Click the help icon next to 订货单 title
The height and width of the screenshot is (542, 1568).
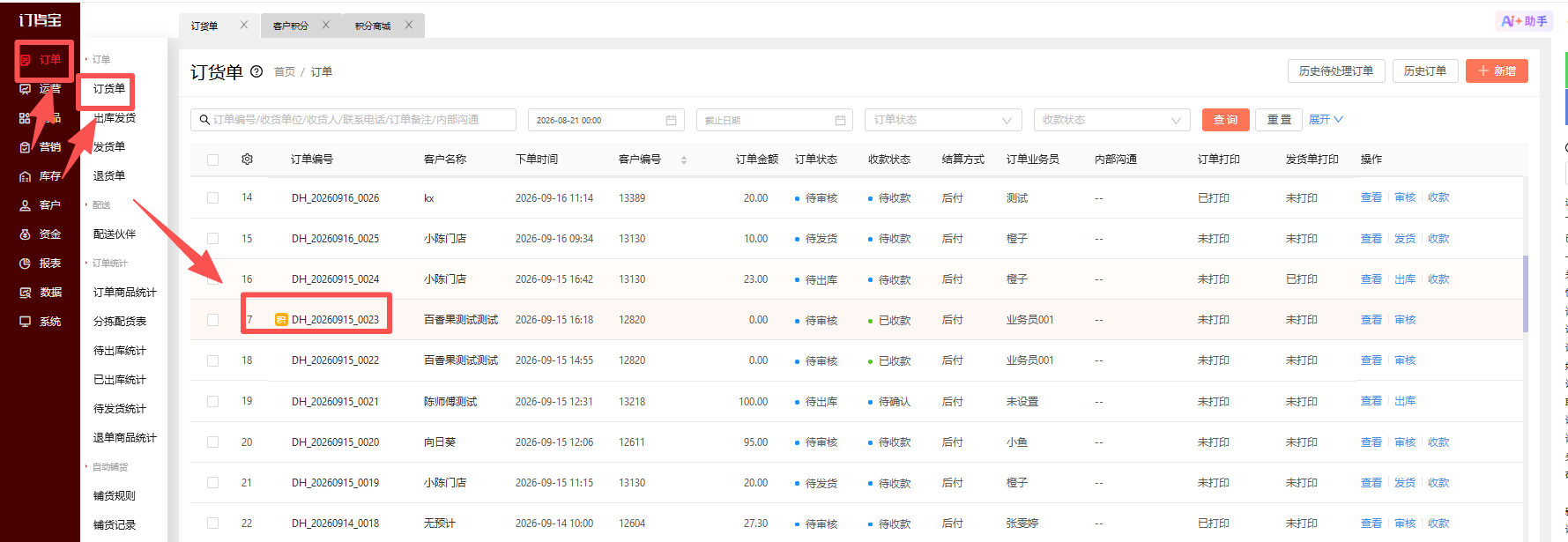256,71
